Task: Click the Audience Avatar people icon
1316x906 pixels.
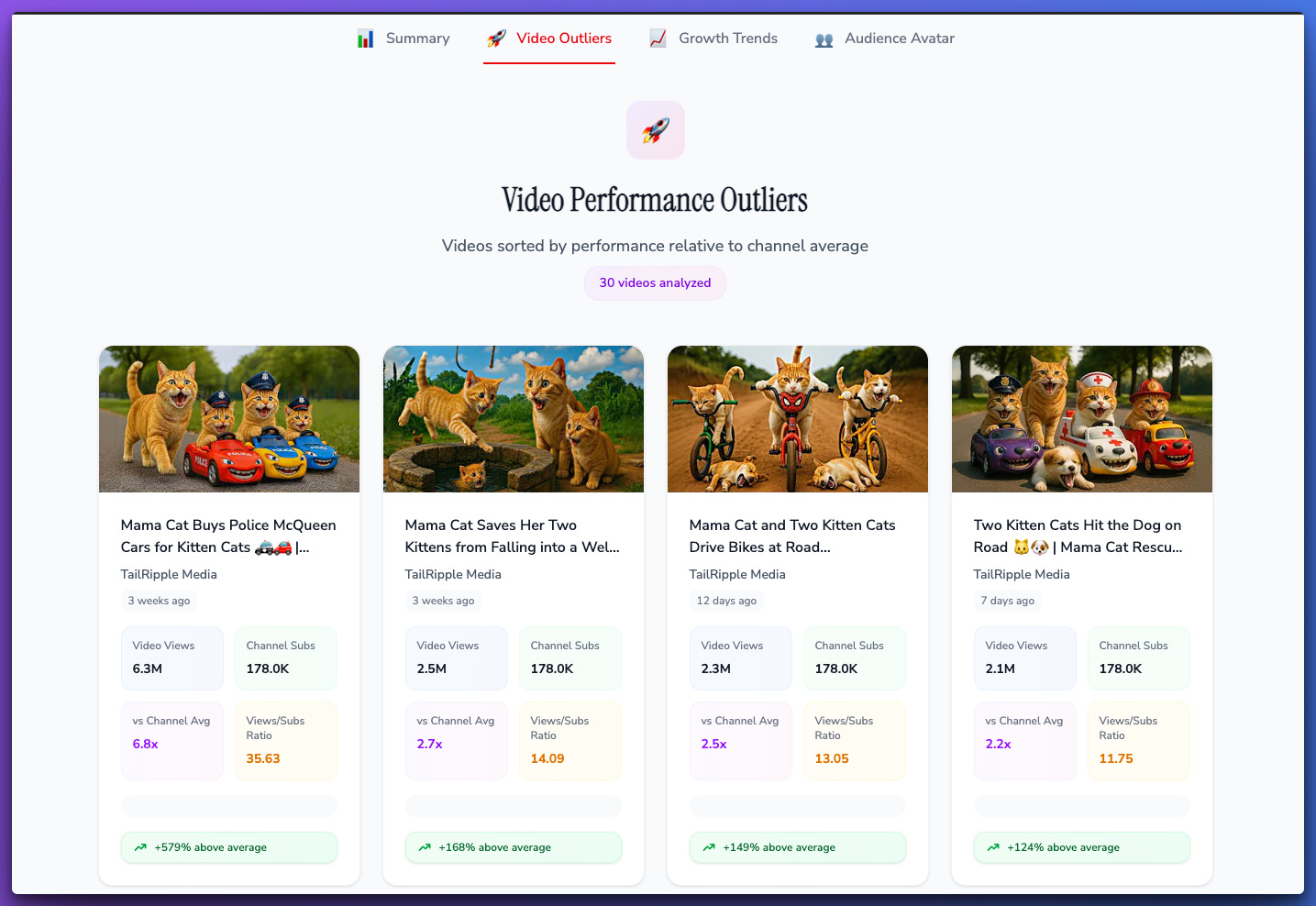Action: [824, 39]
